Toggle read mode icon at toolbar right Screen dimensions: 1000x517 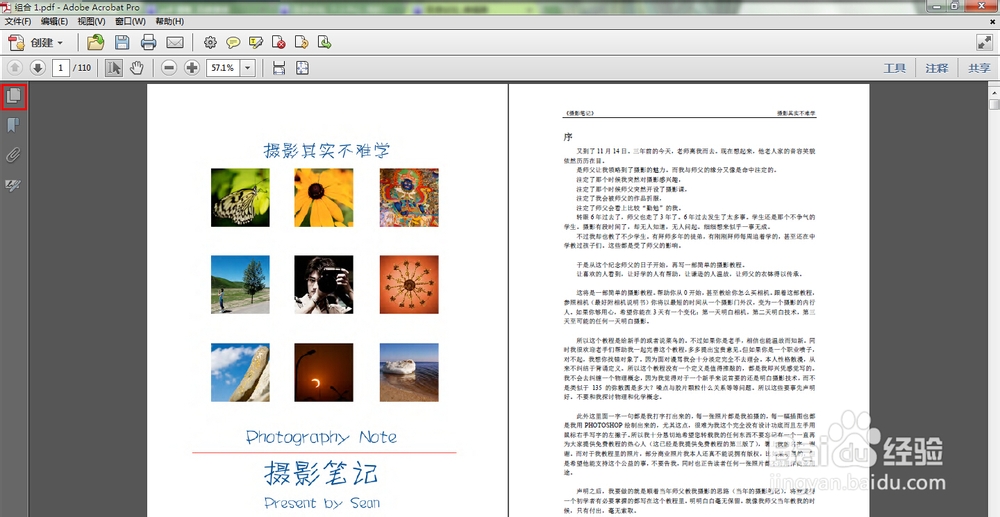click(x=984, y=43)
